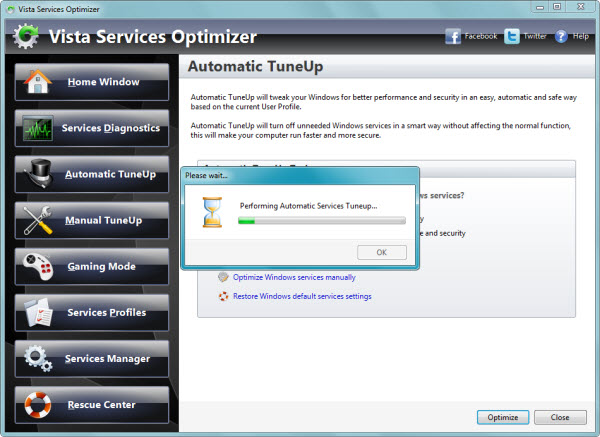Click the lifebuoy Rescue Center icon
600x437 pixels.
(38, 404)
